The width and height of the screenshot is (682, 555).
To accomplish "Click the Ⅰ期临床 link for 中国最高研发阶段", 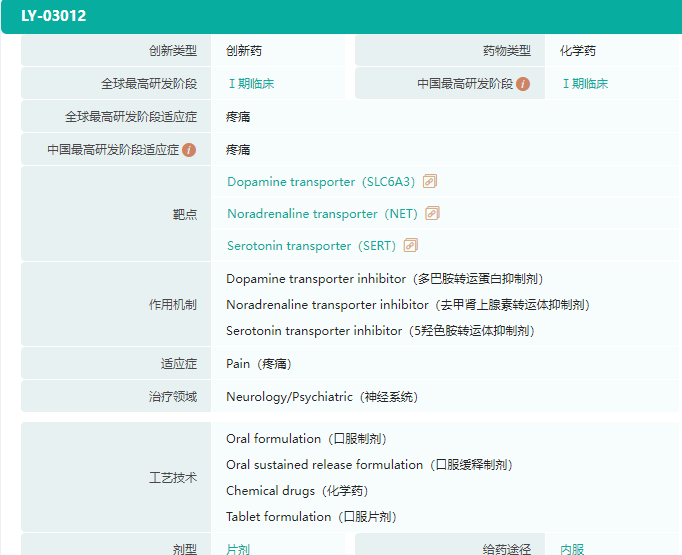I will tap(584, 84).
